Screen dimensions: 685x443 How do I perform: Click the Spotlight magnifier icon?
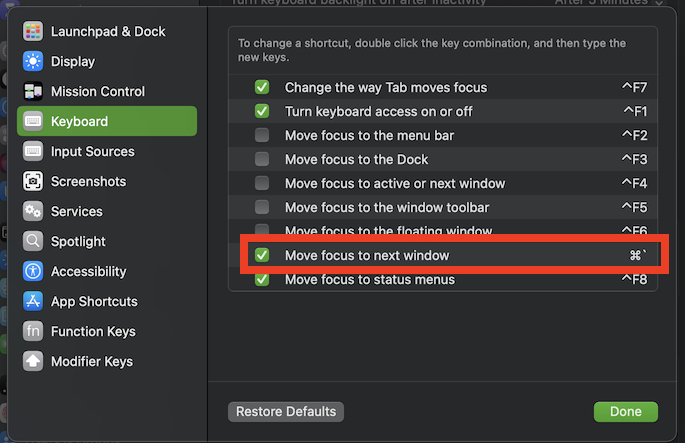[33, 241]
